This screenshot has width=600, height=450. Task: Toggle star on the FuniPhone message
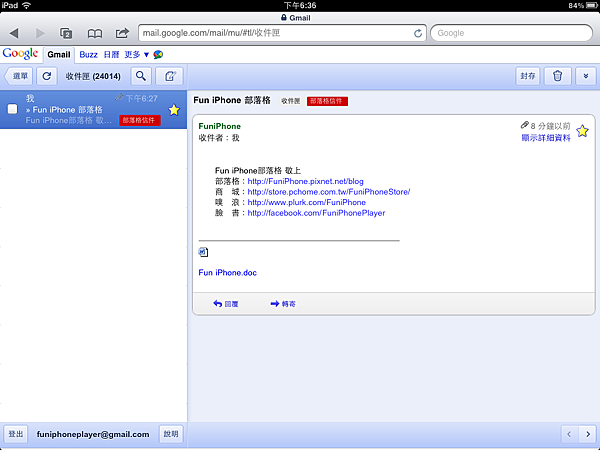(582, 131)
